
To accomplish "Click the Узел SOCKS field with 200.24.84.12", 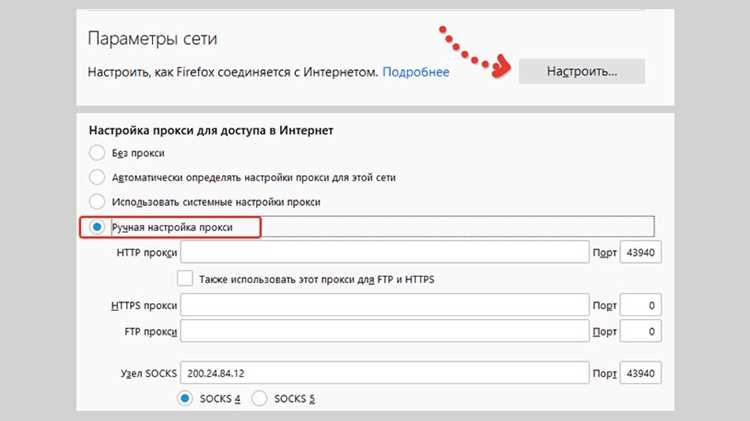I will (385, 373).
